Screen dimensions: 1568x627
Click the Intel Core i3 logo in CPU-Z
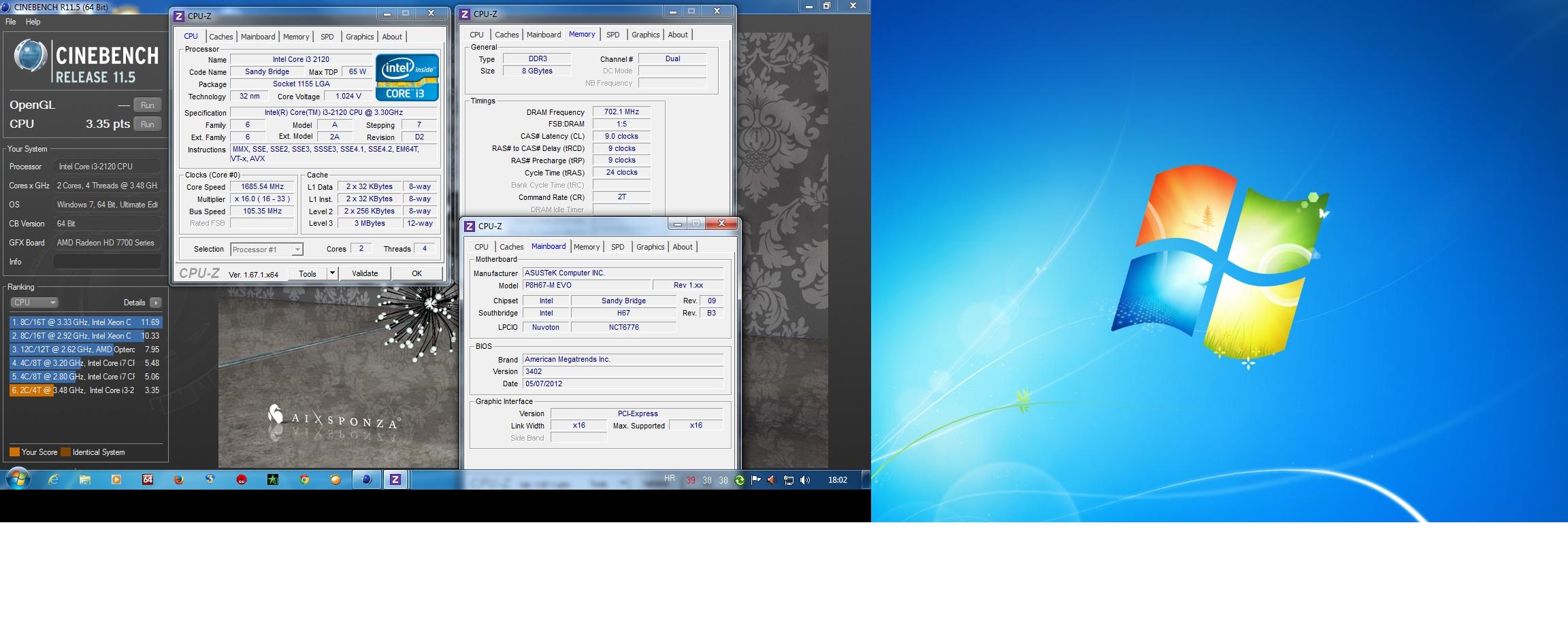[407, 78]
